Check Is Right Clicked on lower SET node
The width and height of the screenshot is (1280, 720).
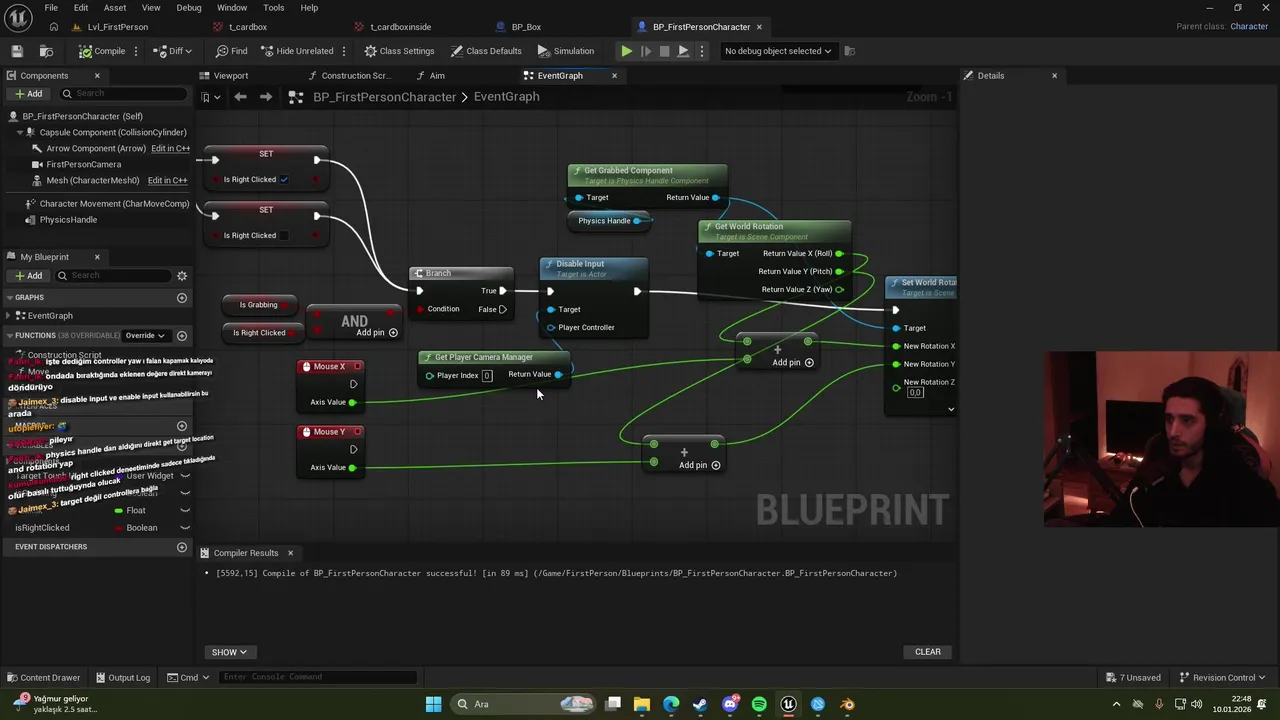click(x=284, y=236)
